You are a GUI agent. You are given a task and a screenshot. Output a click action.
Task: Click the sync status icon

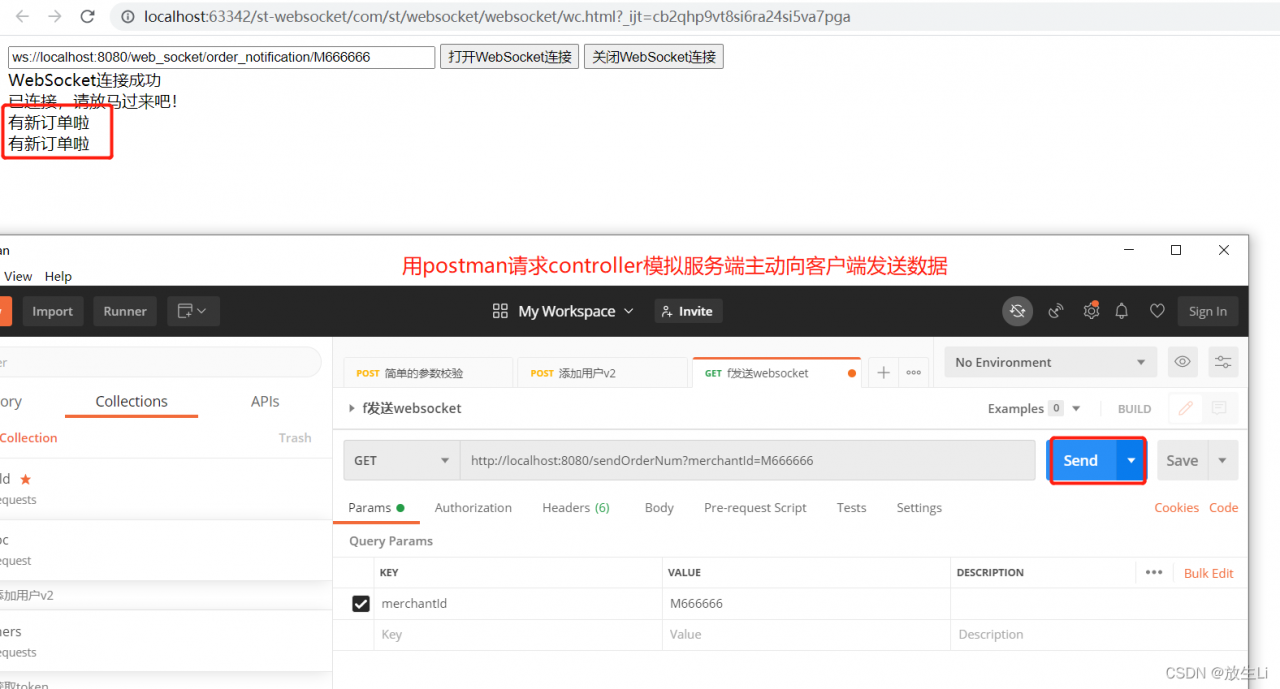[x=1017, y=311]
